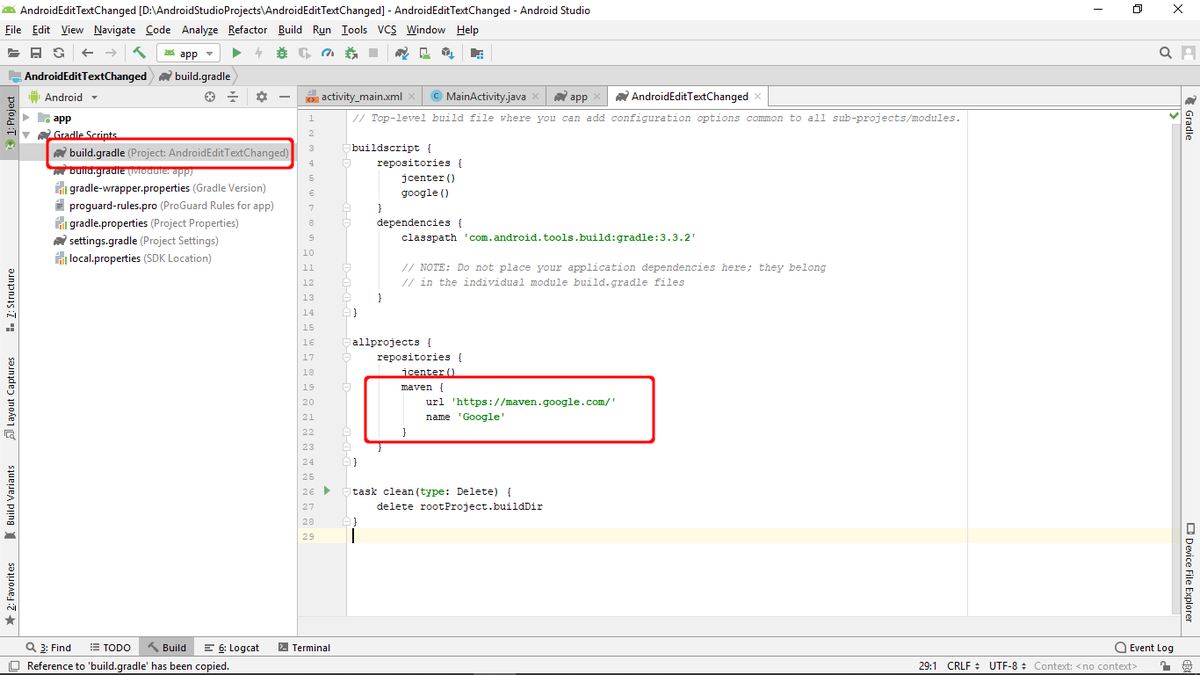This screenshot has width=1200, height=675.
Task: Attach debugger to Android process icon
Action: click(x=350, y=53)
